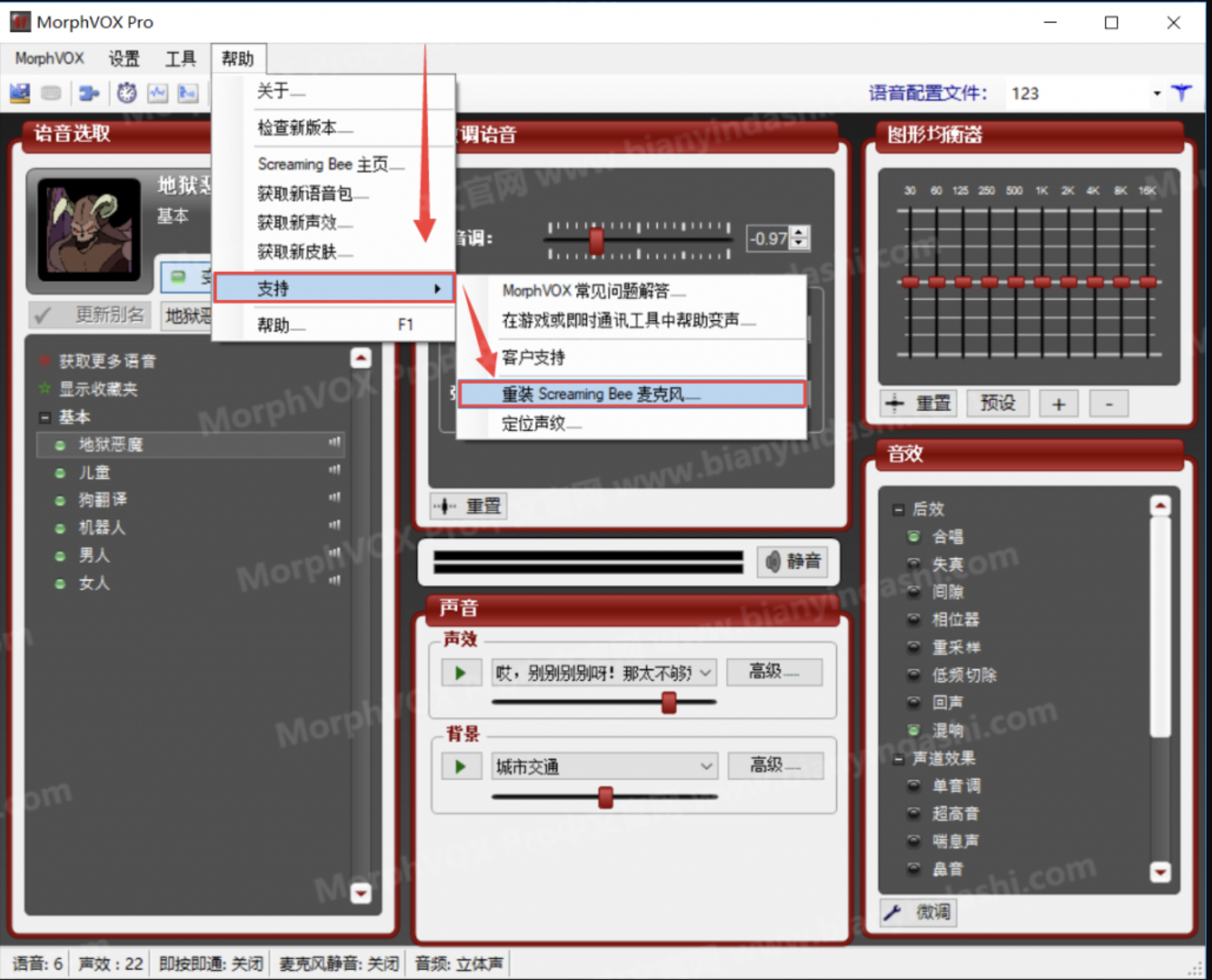Toggle the 鼻音 effect
Viewport: 1212px width, 980px height.
click(x=914, y=869)
